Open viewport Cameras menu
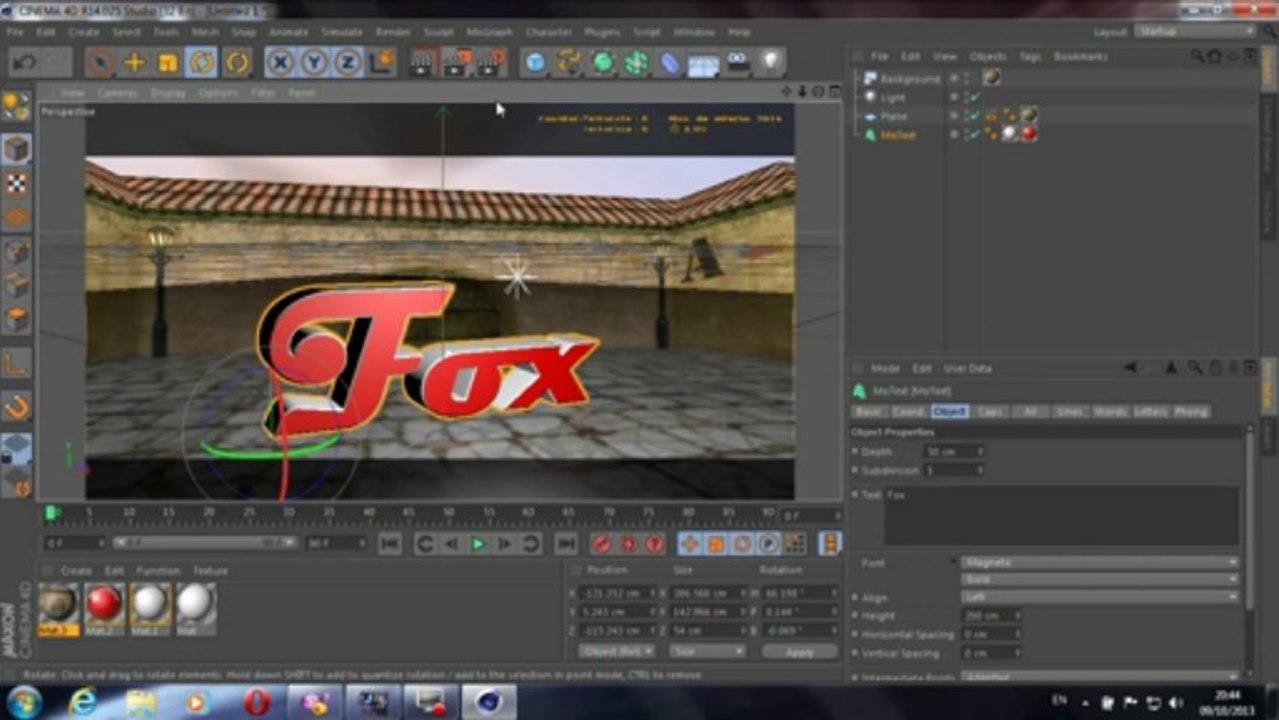Image resolution: width=1279 pixels, height=720 pixels. tap(117, 93)
